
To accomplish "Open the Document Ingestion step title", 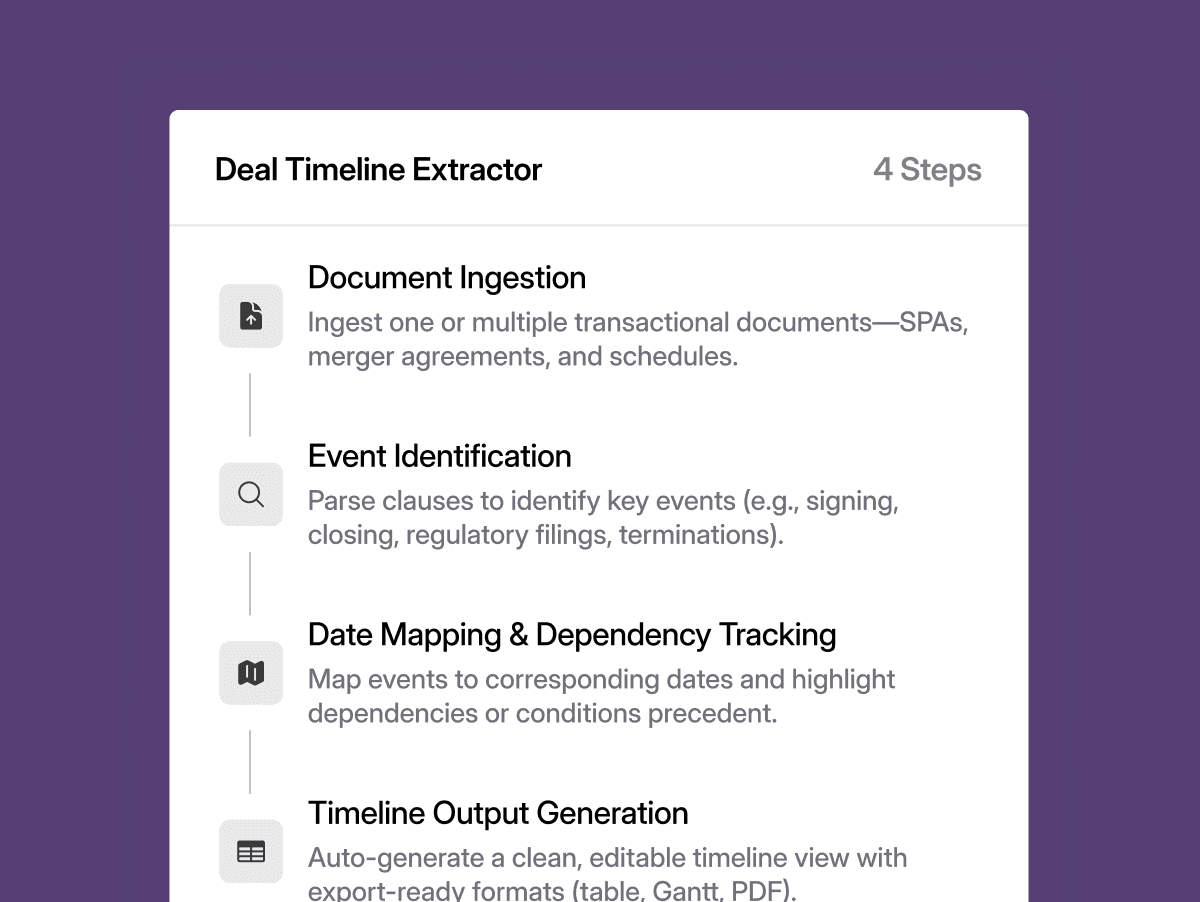I will click(447, 277).
